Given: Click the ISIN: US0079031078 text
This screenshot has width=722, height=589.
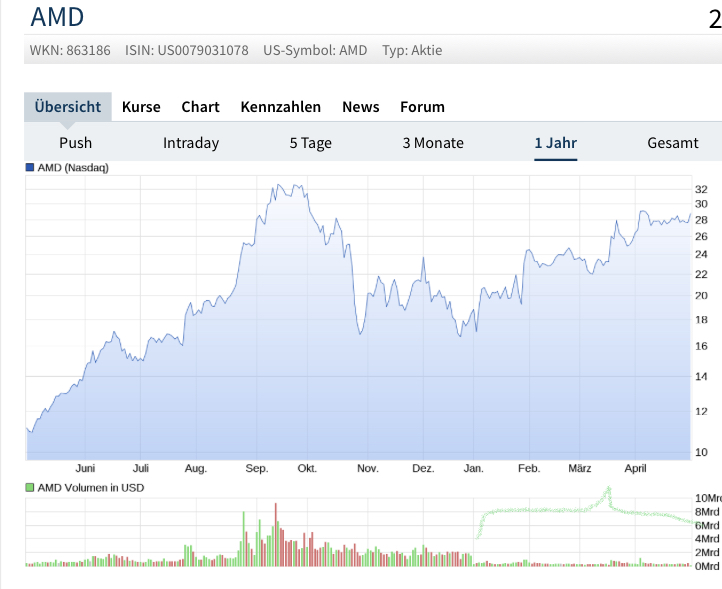Looking at the screenshot, I should pos(186,50).
